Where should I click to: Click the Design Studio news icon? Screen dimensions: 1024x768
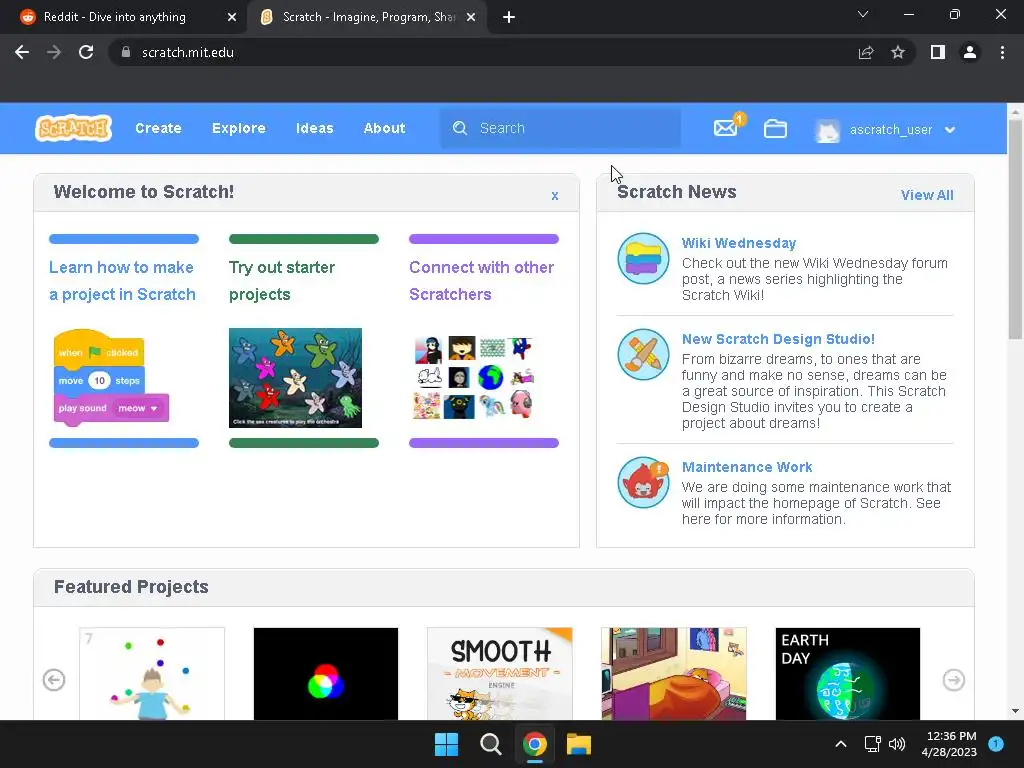[x=643, y=355]
